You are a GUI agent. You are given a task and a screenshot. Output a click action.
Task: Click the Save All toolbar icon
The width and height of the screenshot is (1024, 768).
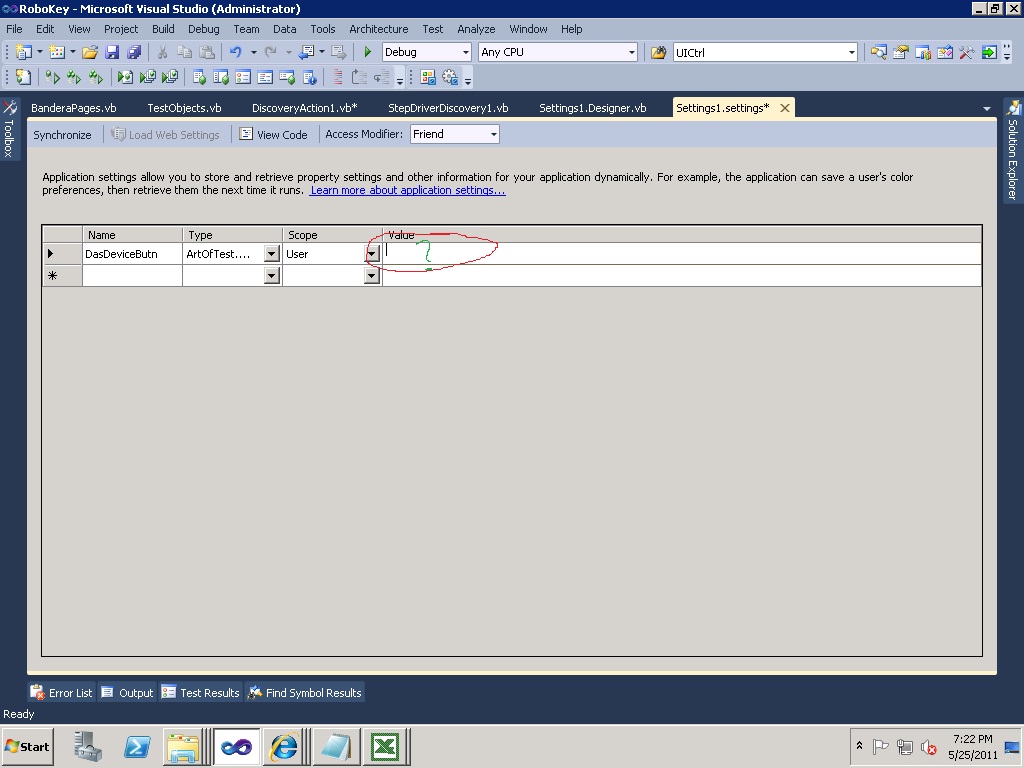(134, 52)
